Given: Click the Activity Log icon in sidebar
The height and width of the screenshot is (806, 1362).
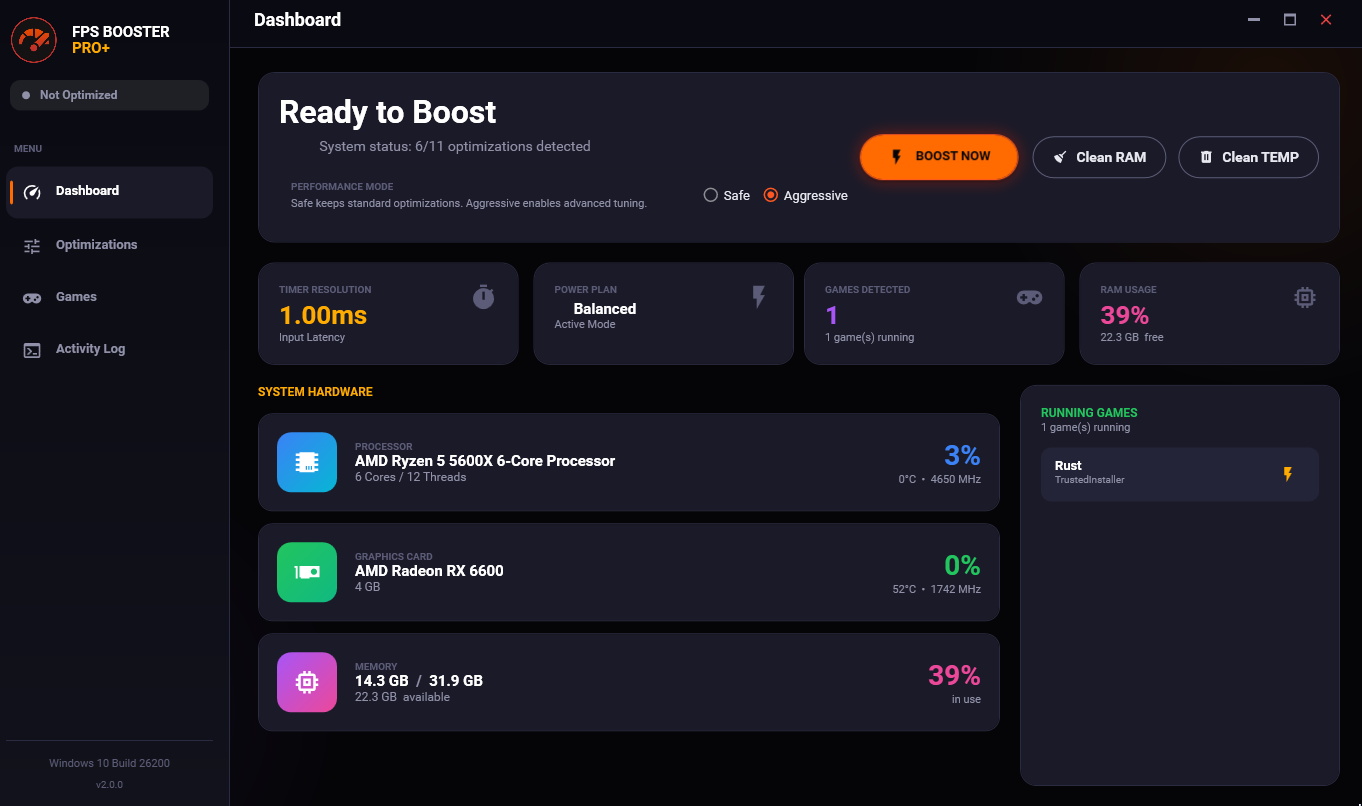Looking at the screenshot, I should coord(32,348).
